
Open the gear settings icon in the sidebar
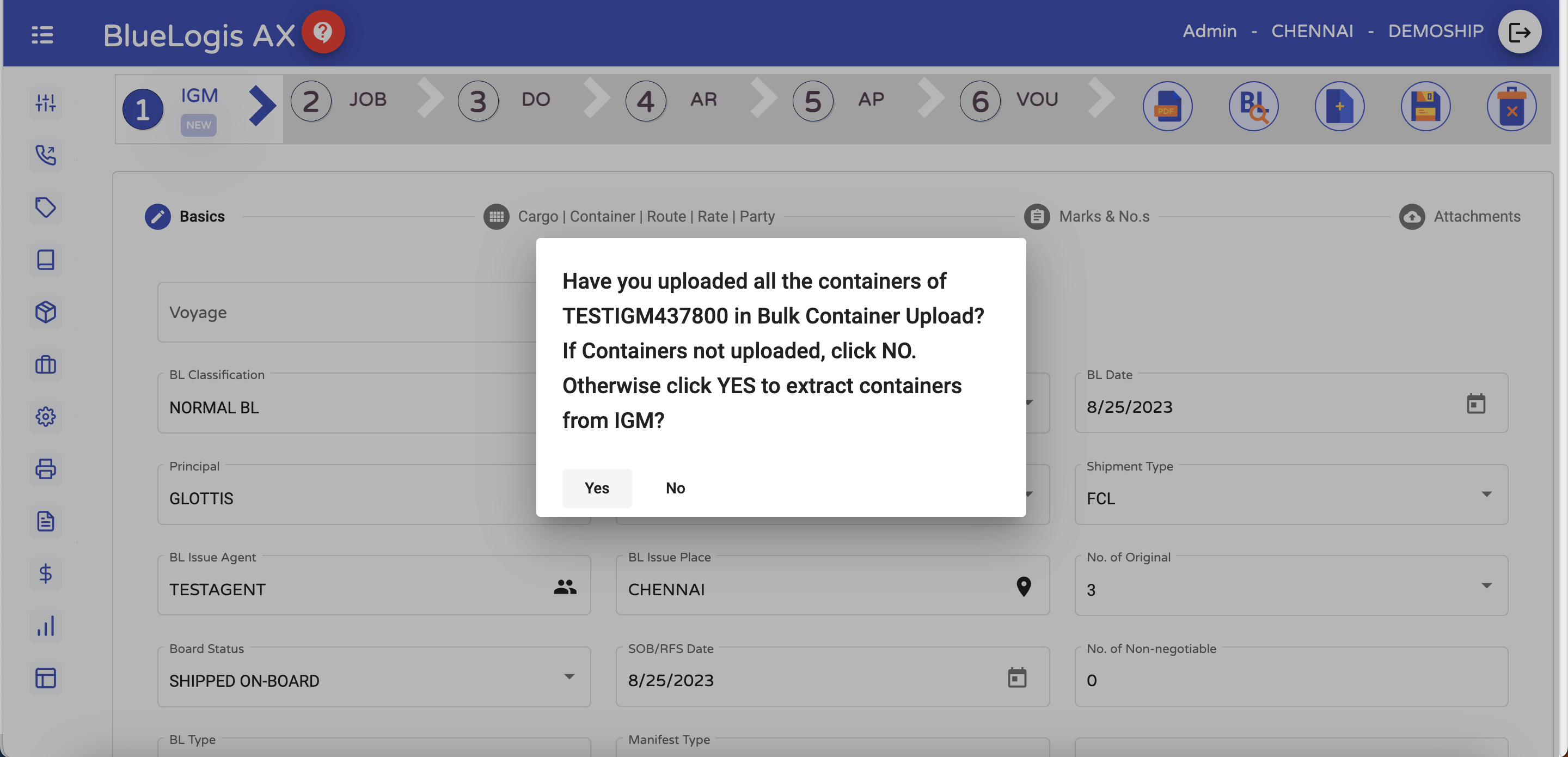click(x=46, y=417)
